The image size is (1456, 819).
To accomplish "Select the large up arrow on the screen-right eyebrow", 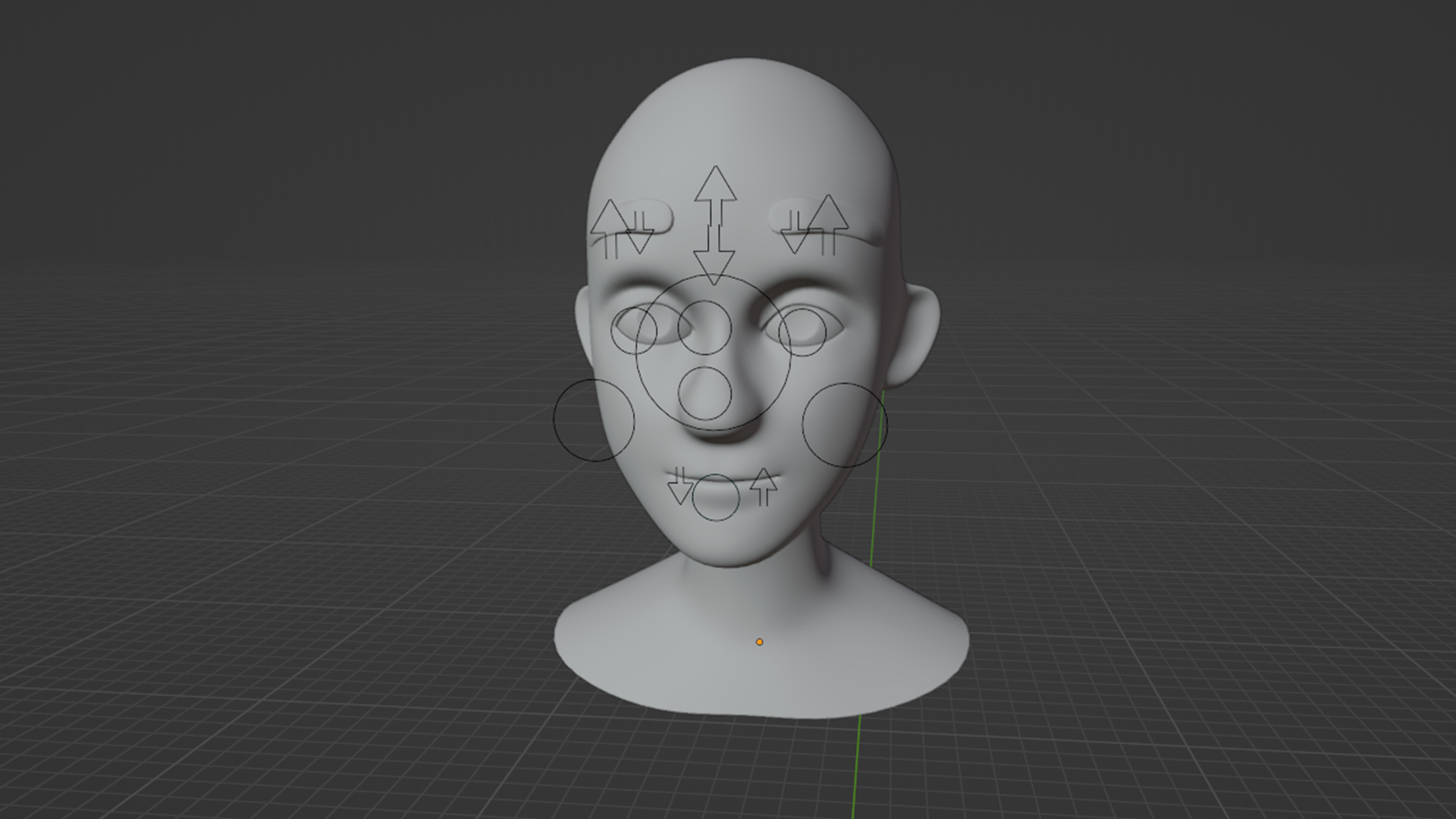I will coord(828,218).
